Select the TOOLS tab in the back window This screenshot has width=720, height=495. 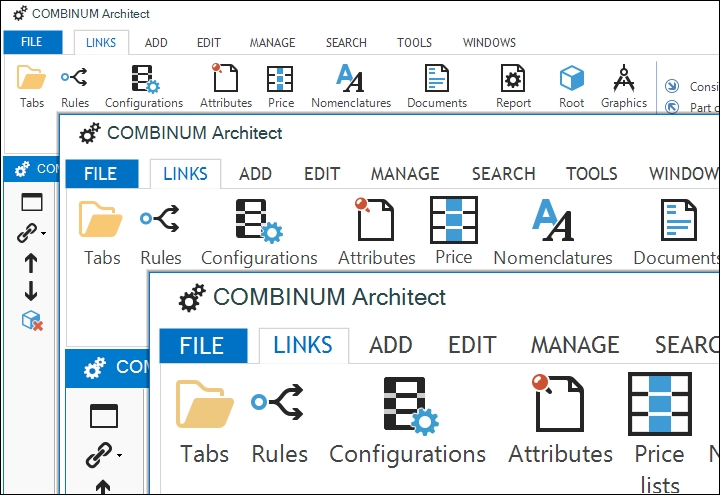point(414,43)
